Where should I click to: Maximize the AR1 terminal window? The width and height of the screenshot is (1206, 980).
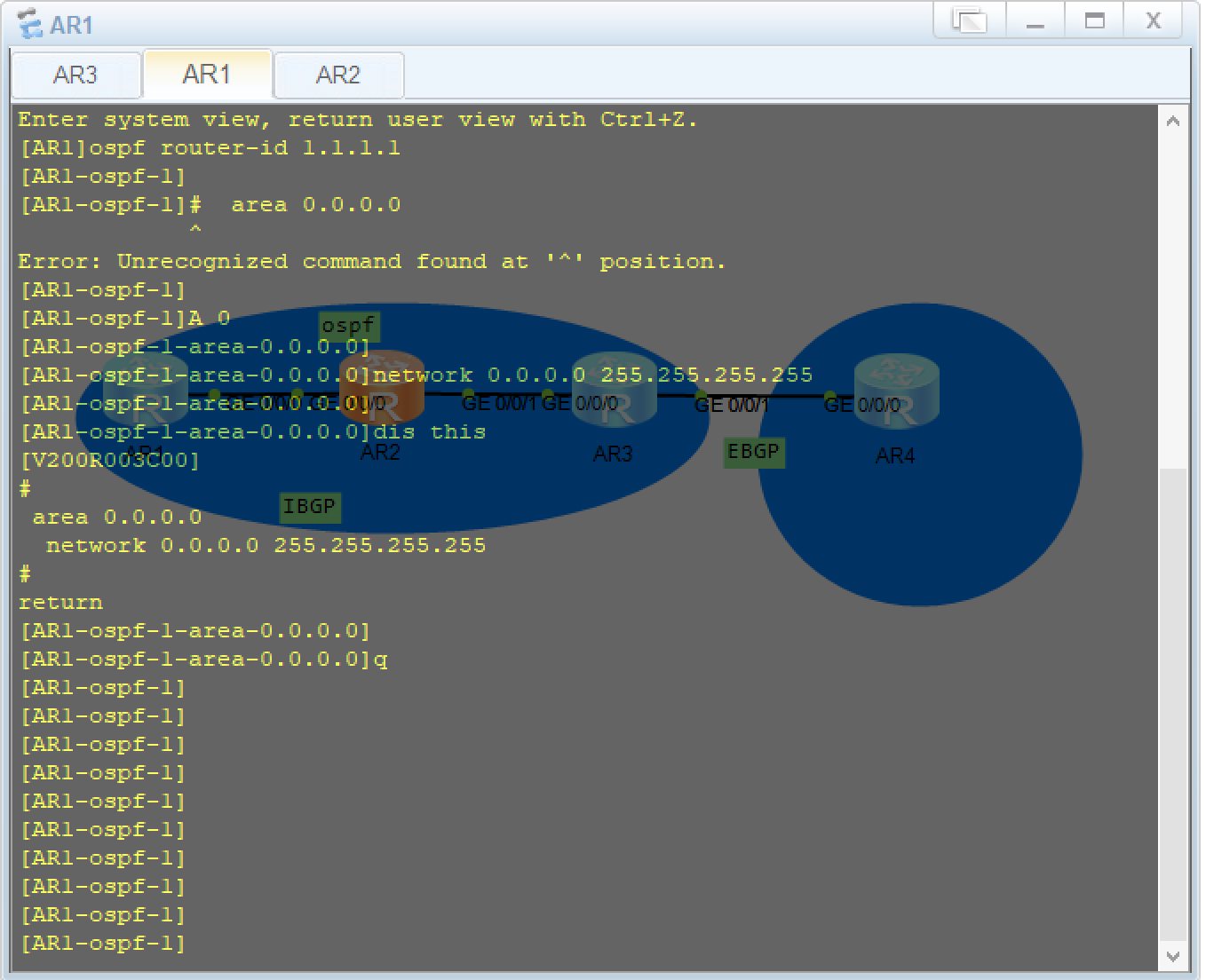[x=1094, y=20]
